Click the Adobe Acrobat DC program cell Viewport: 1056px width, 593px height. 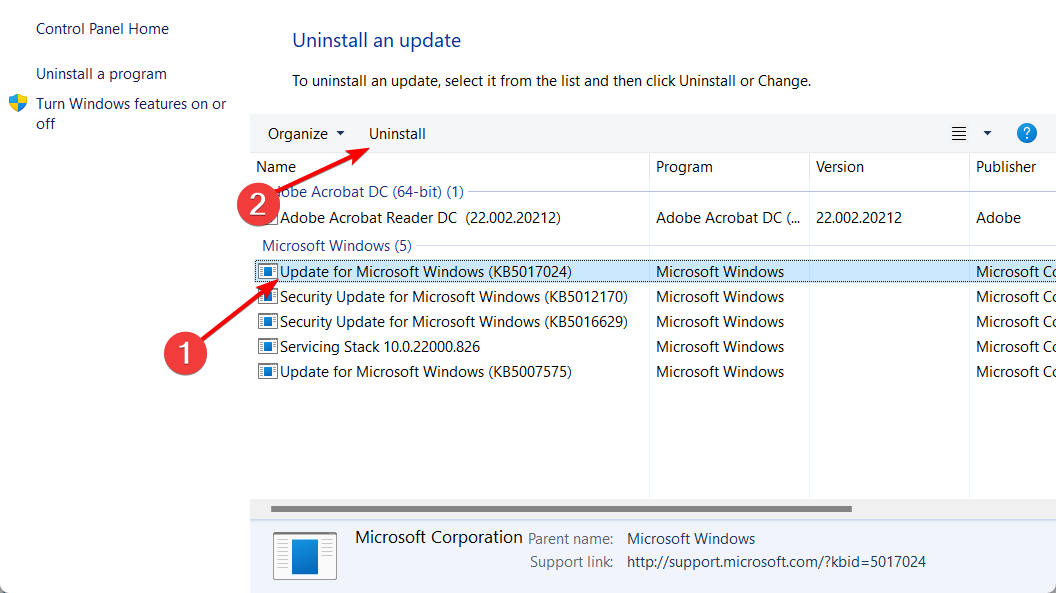point(728,218)
